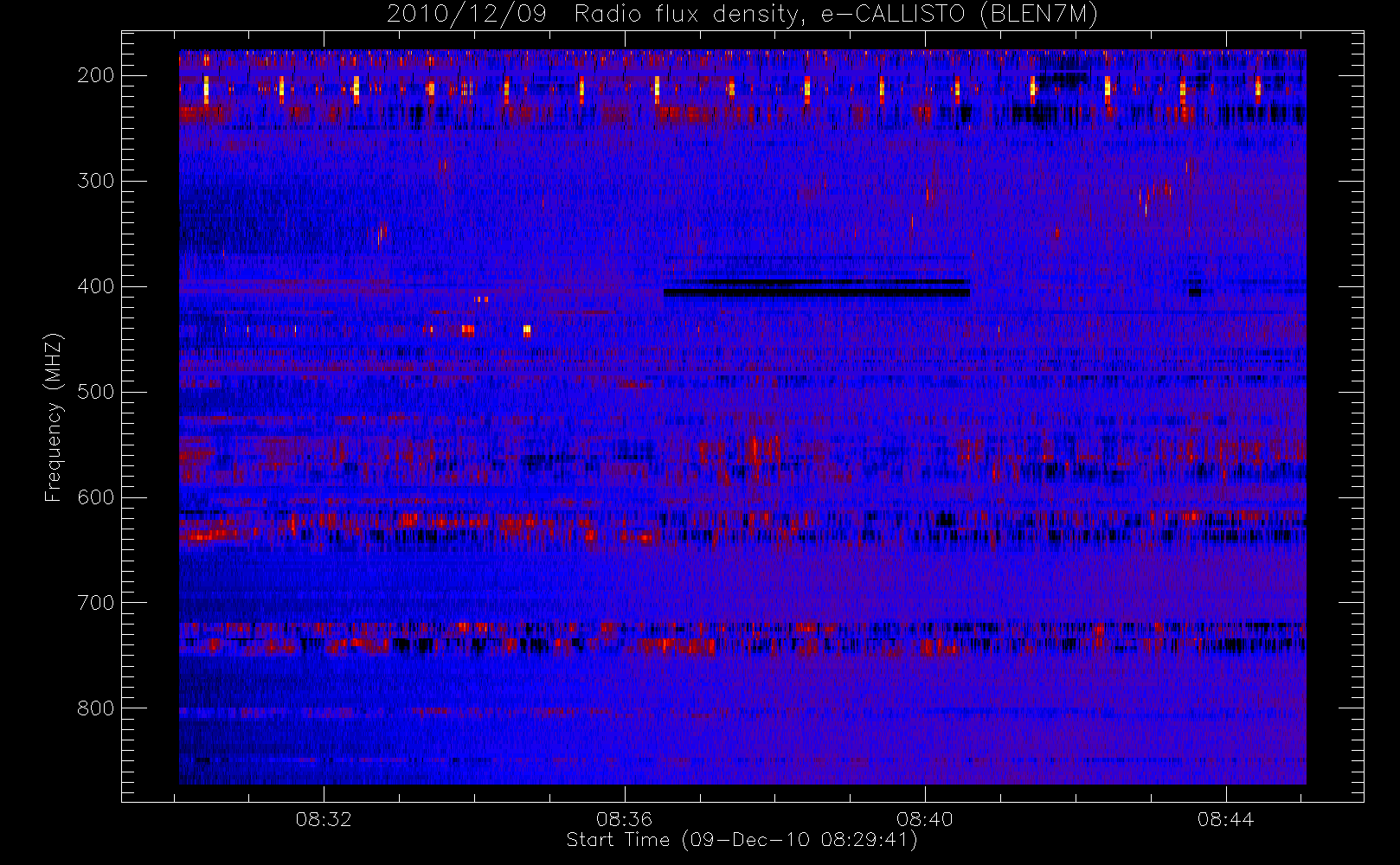Click the 08:40 time tick label
The height and width of the screenshot is (865, 1400).
point(925,819)
